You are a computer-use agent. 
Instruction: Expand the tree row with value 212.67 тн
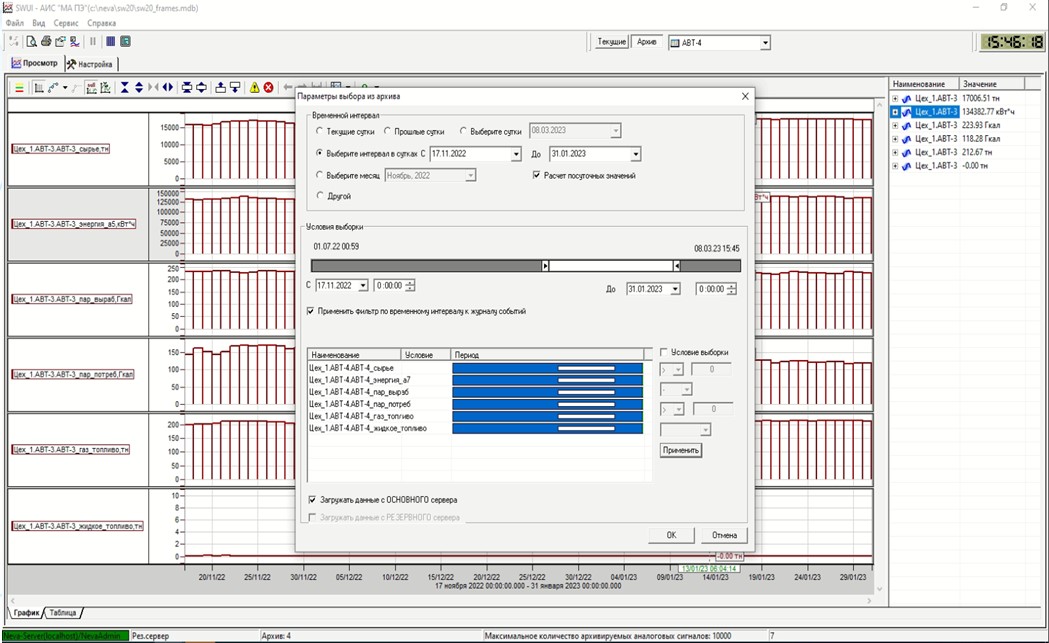pos(895,152)
